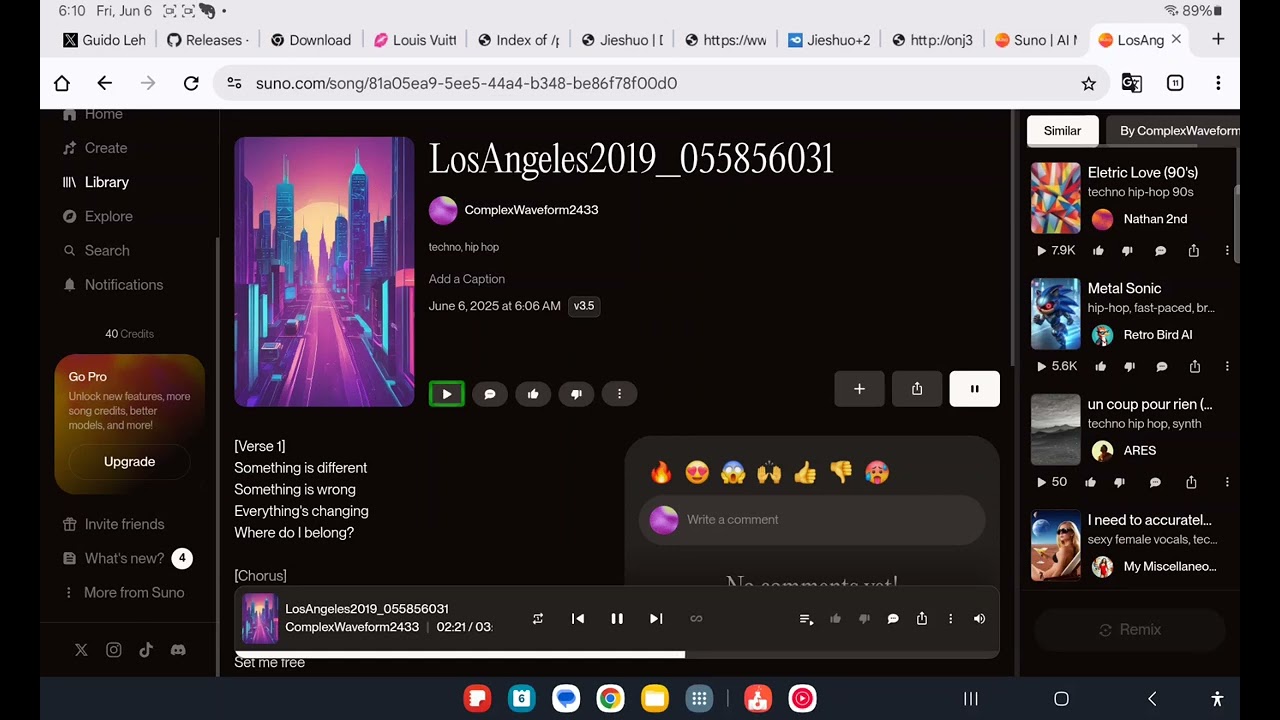Pause with the white pause button near share
The width and height of the screenshot is (1280, 720).
(974, 389)
